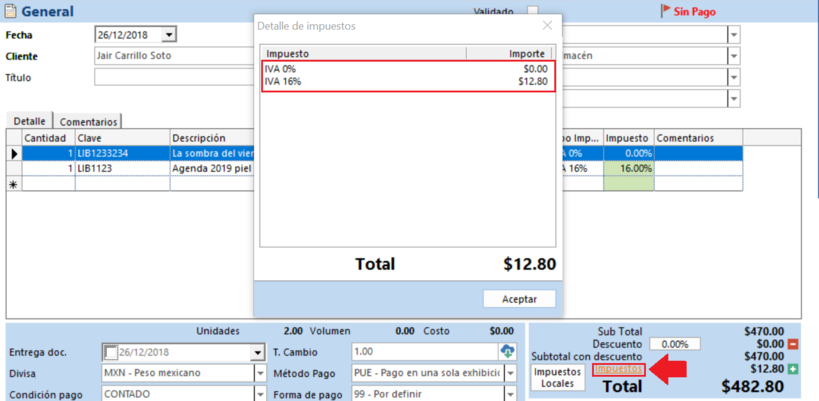Select the LIB1233234 cell
Viewport: 819px width, 401px height.
point(123,154)
